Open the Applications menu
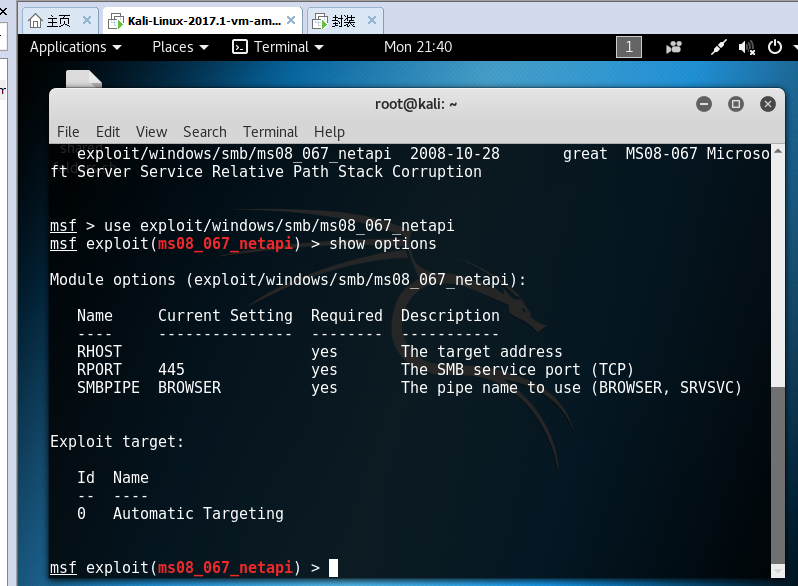The width and height of the screenshot is (798, 586). [75, 47]
